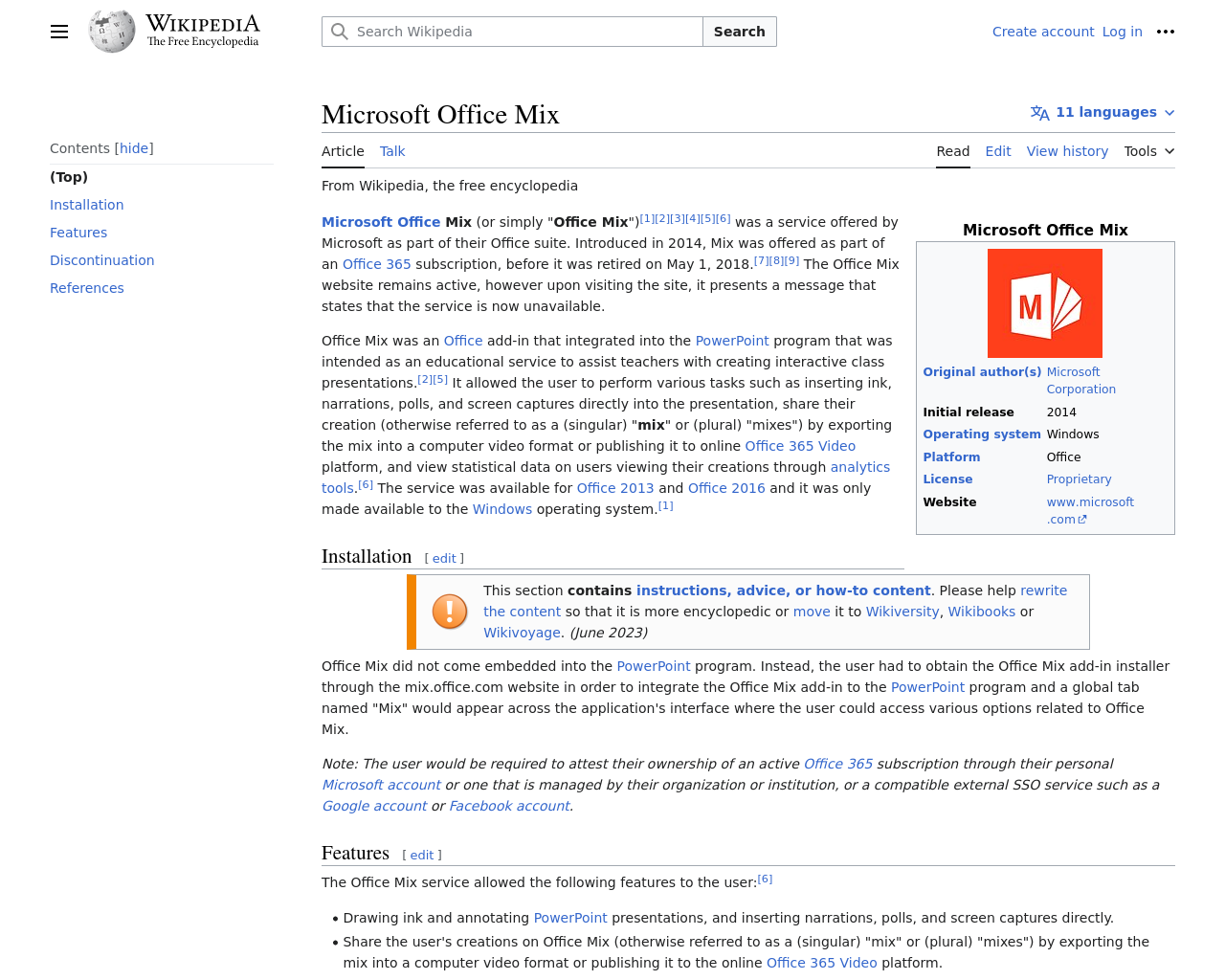
Task: Click the magnifying glass search icon
Action: coord(339,32)
